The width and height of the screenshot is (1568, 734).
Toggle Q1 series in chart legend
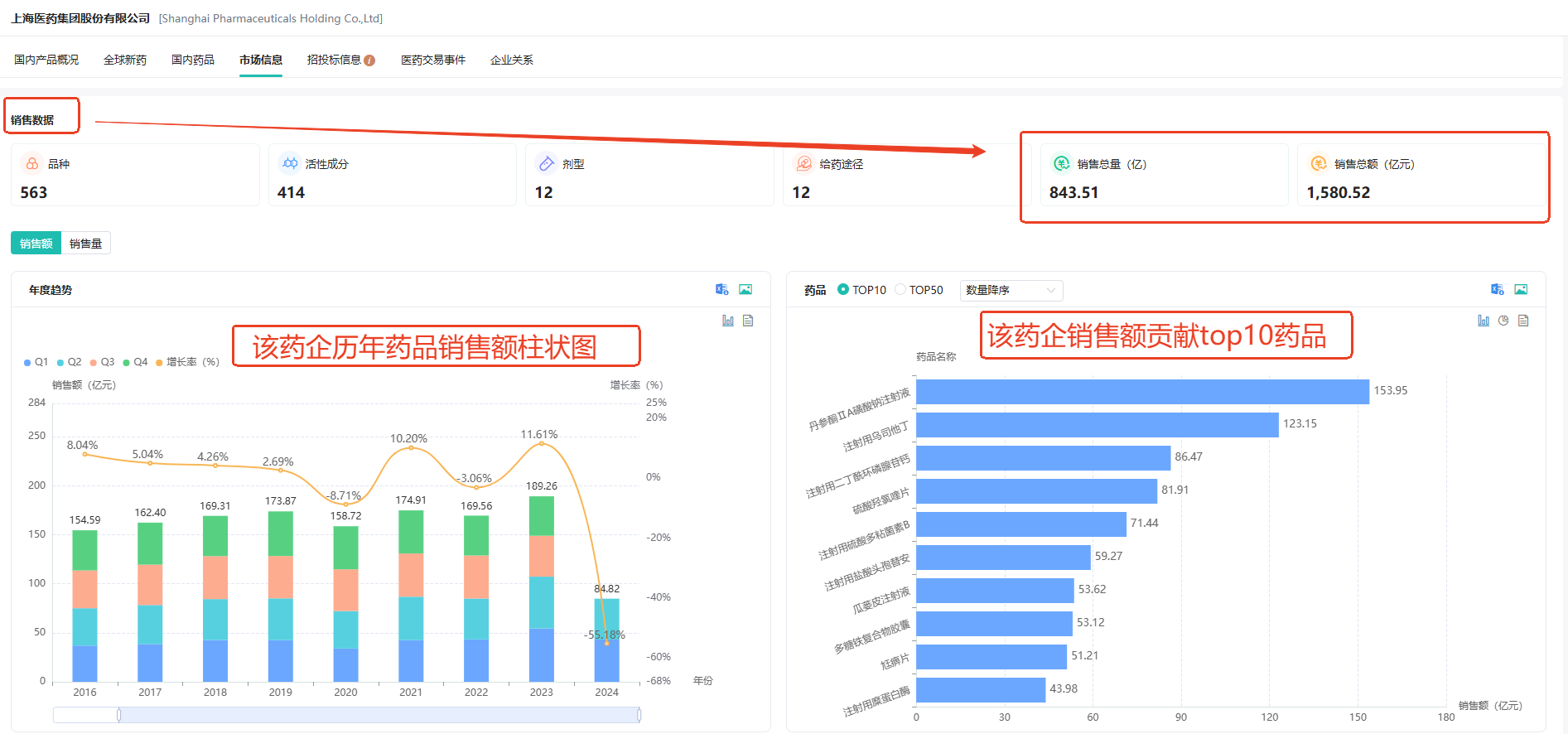click(36, 362)
